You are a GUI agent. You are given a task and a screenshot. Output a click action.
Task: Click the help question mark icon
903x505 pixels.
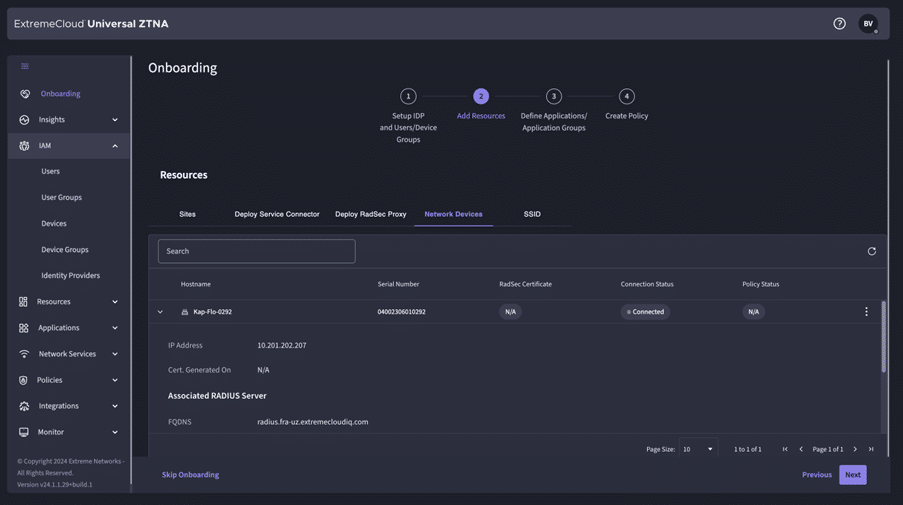(x=839, y=24)
